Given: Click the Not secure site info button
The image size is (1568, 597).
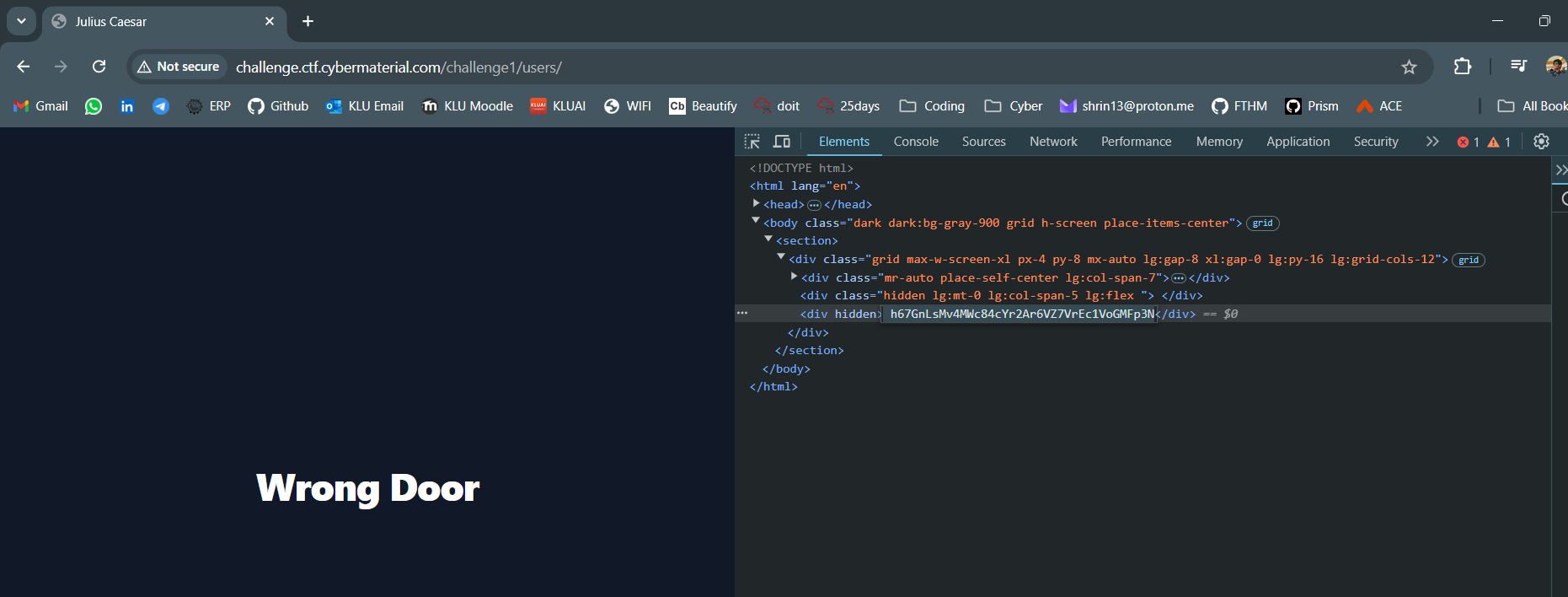Looking at the screenshot, I should point(179,67).
